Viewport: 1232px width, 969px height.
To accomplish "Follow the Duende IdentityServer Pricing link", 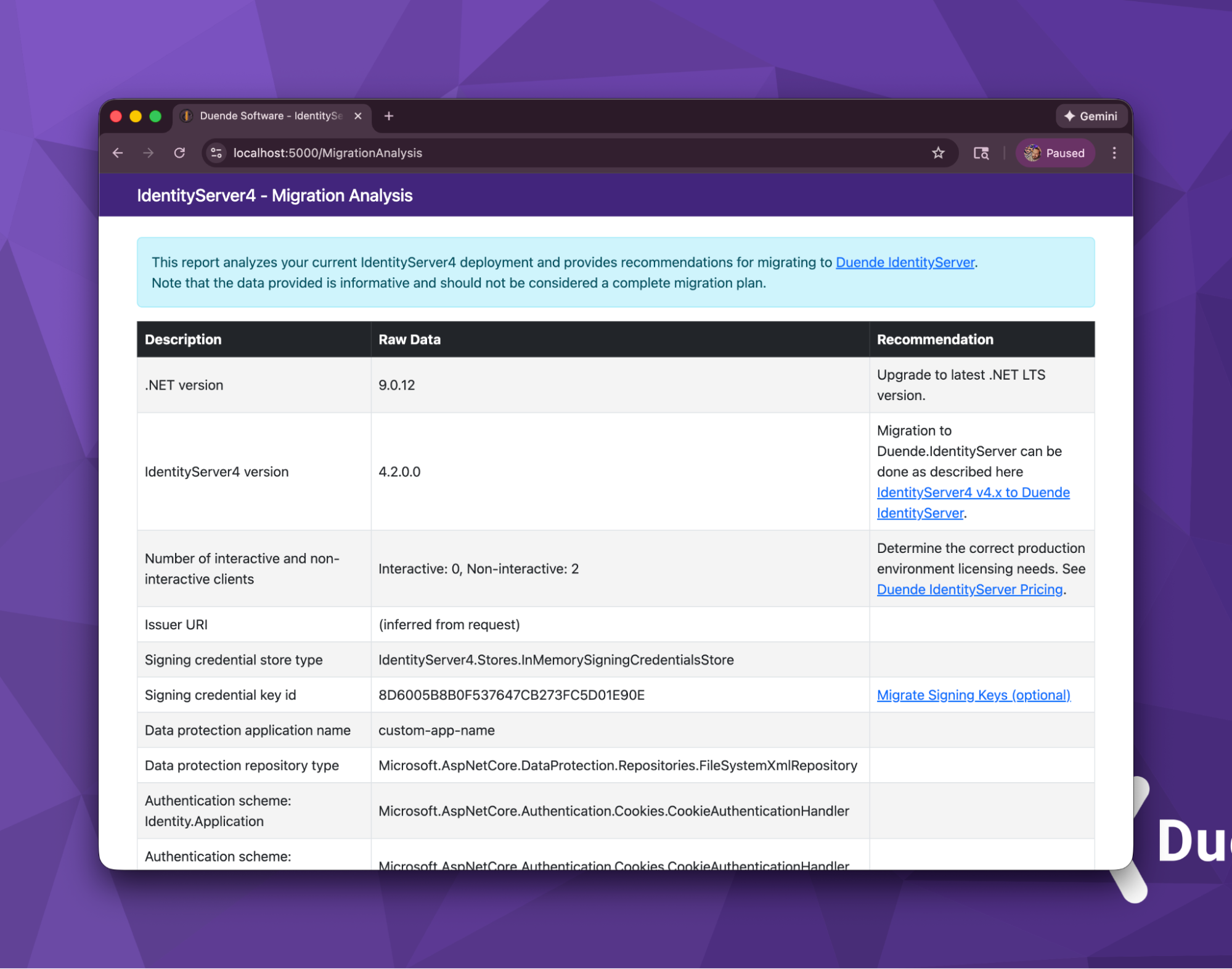I will coord(969,589).
